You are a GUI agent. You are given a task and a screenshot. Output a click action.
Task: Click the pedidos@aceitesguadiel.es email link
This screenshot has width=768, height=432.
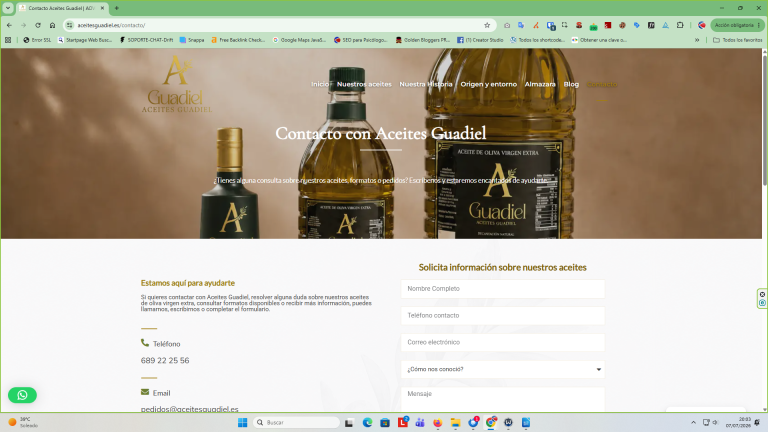190,409
